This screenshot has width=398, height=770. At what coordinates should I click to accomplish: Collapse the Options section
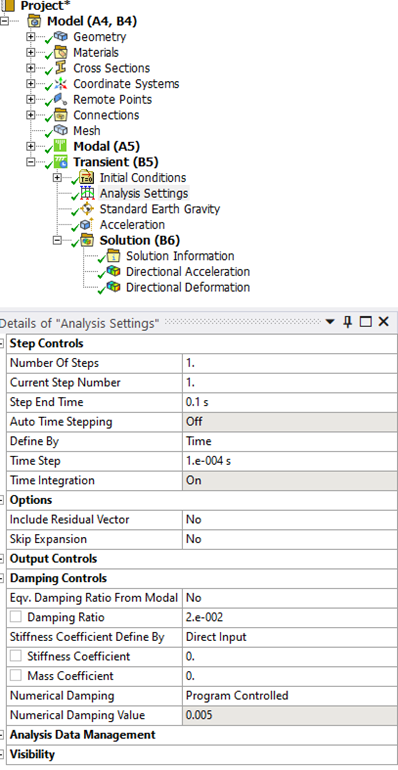(x=2, y=500)
